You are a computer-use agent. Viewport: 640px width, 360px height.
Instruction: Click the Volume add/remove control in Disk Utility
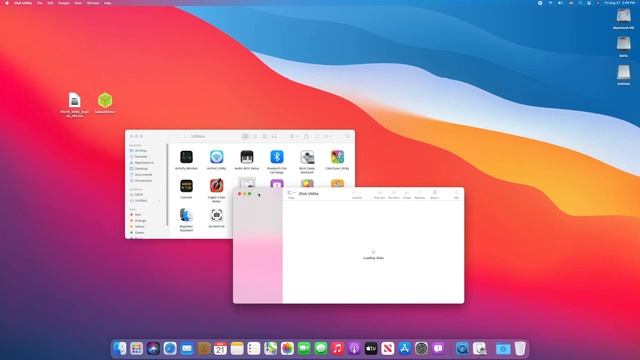pos(357,195)
